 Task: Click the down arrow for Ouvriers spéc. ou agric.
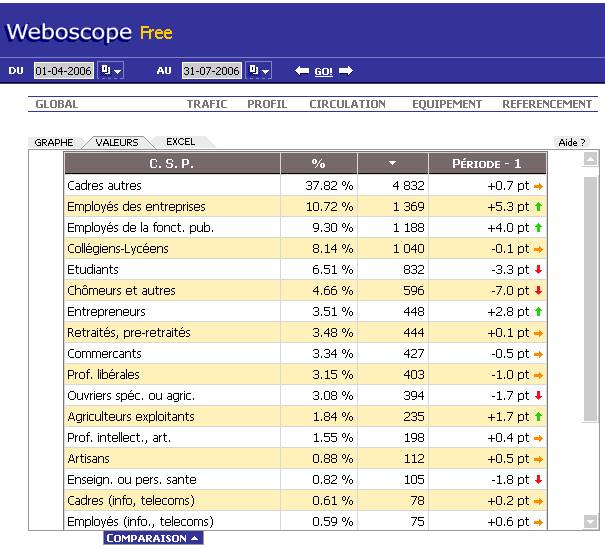539,395
